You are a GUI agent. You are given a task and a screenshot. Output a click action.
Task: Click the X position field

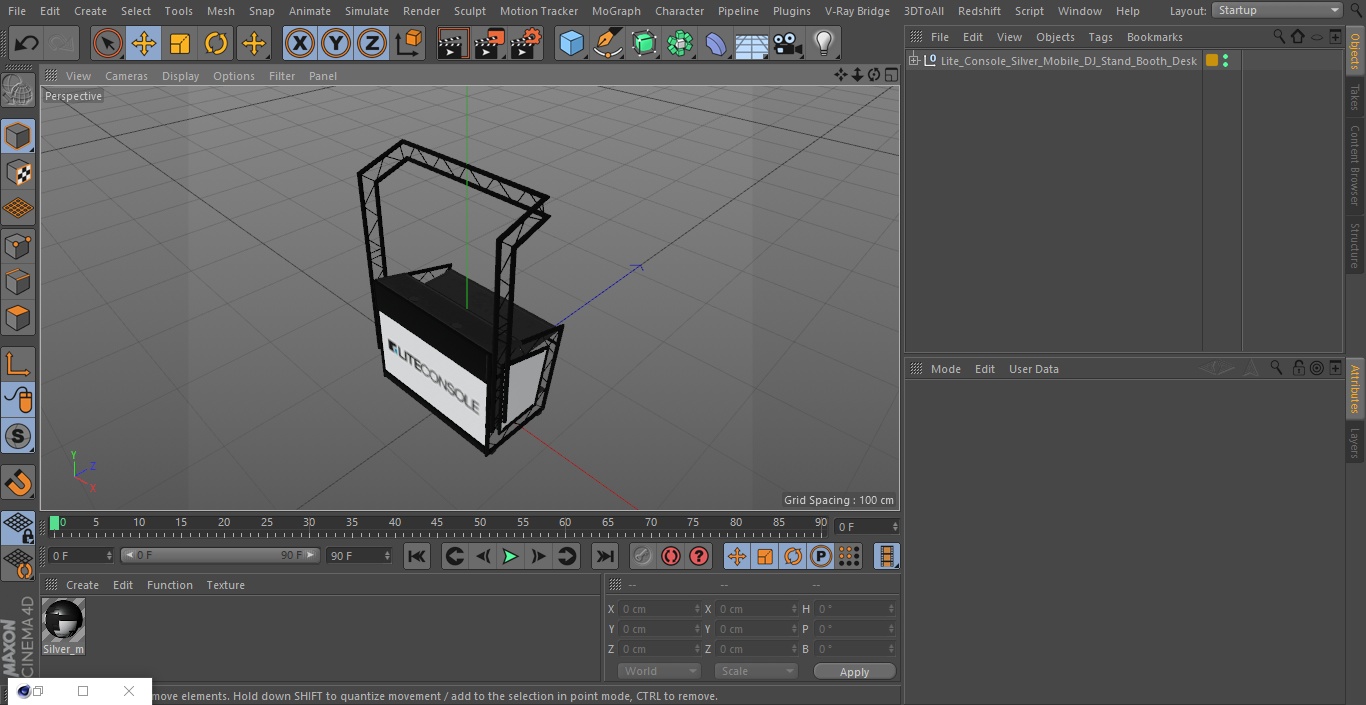(659, 609)
